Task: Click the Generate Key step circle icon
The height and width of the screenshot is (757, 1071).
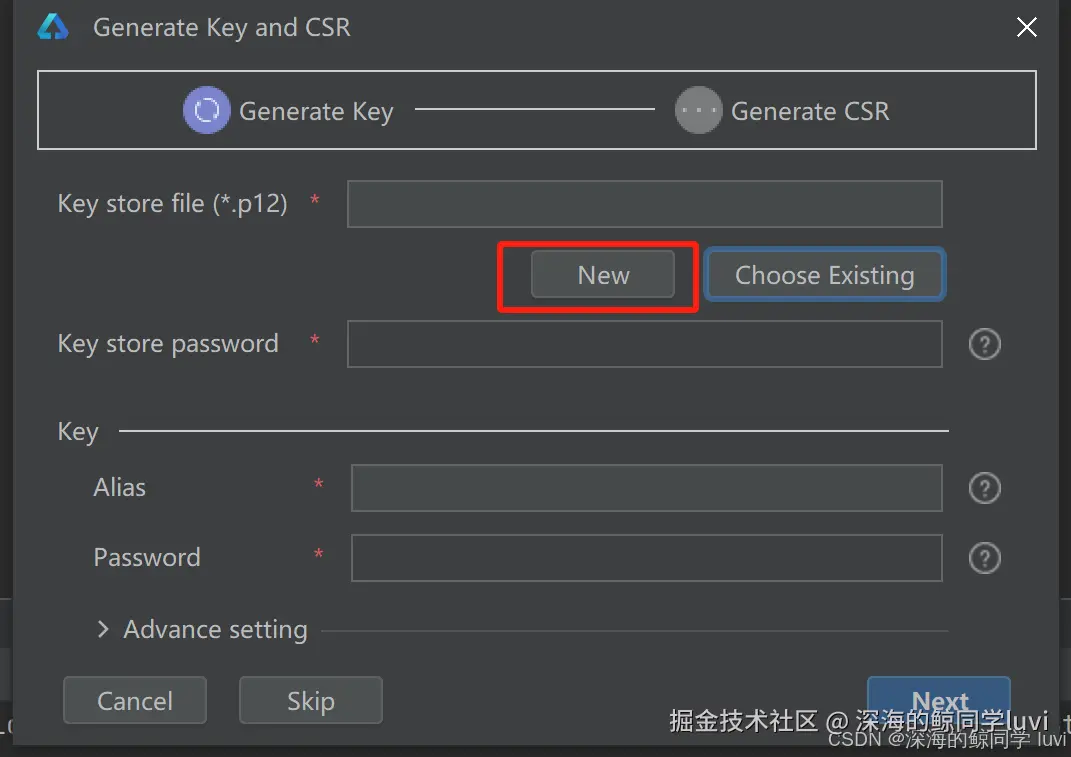Action: tap(206, 110)
